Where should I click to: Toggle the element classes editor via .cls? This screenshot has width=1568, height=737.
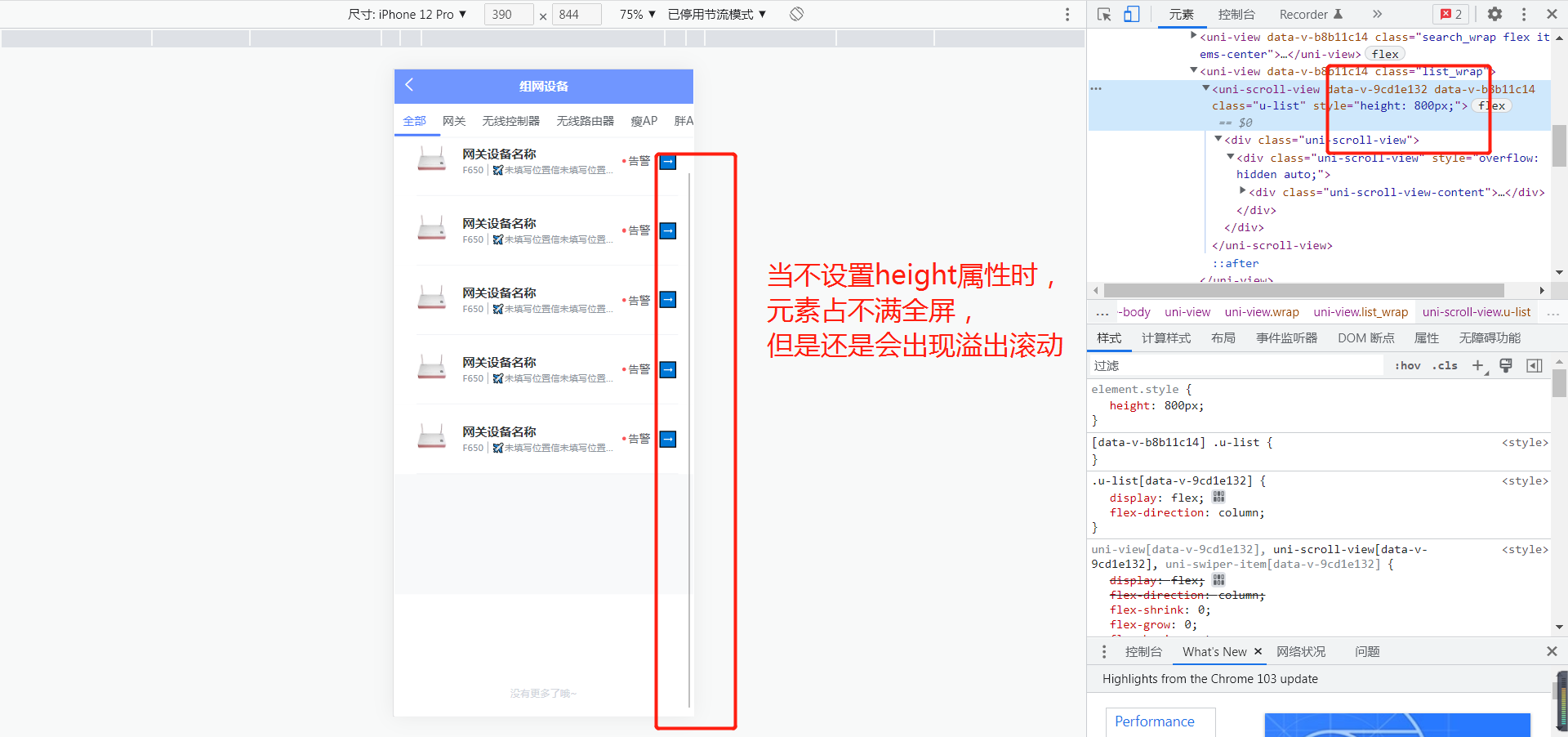1445,365
